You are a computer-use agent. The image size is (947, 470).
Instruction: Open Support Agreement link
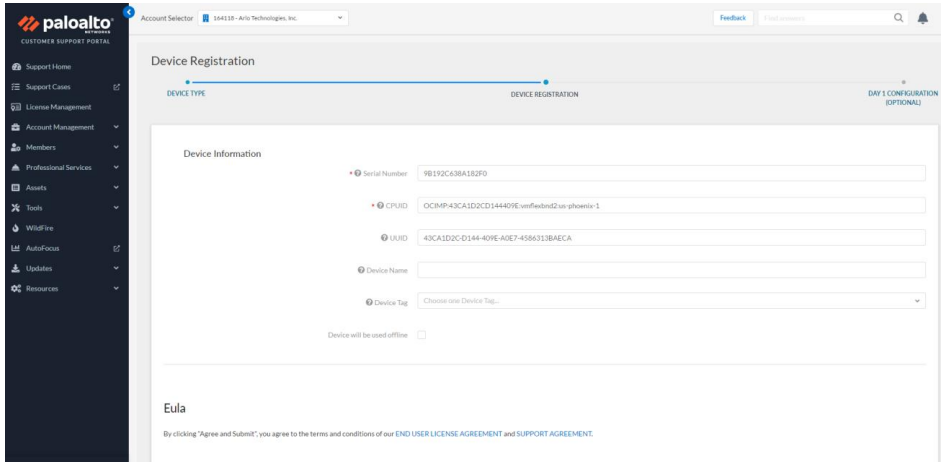click(x=554, y=434)
